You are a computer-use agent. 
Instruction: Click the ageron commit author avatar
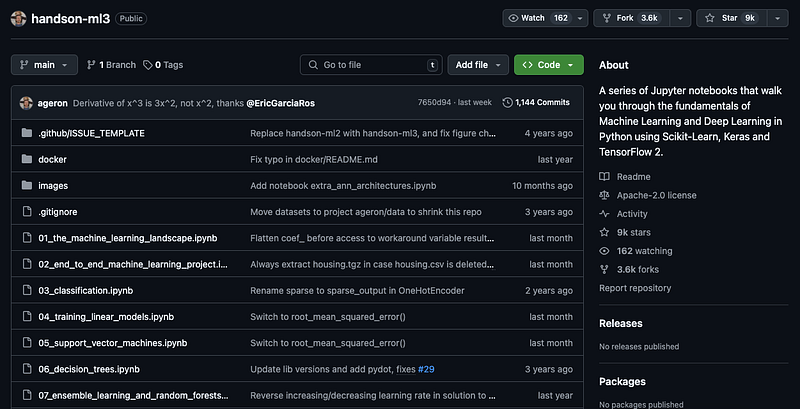point(27,103)
